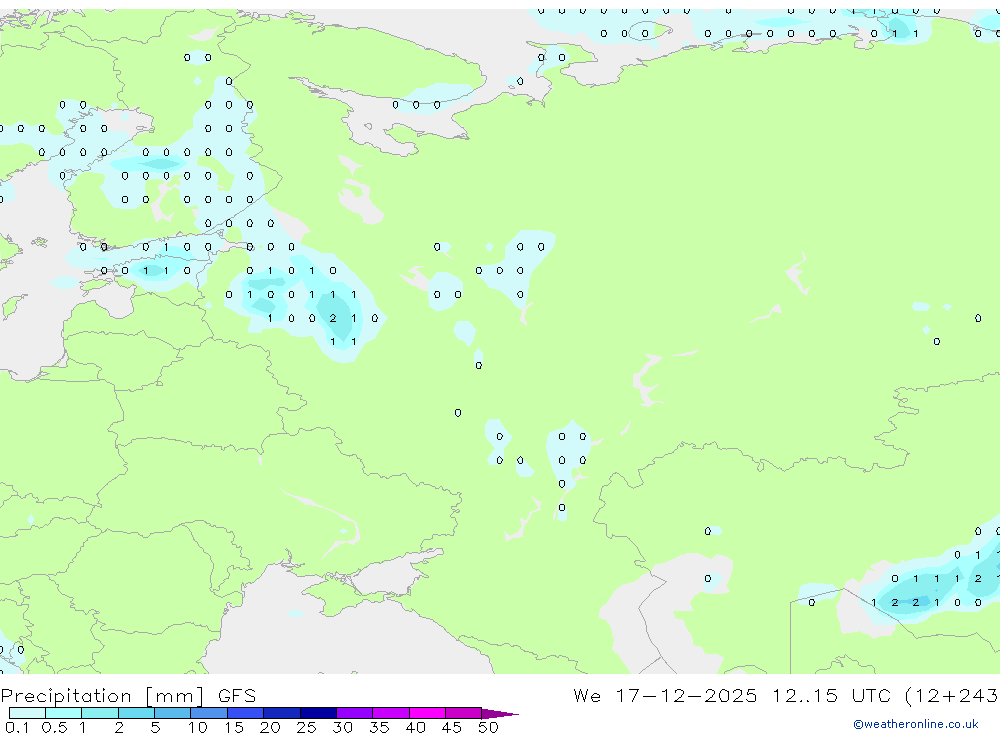
Task: Select the 30–35 mm violet legend swatch
Action: pyautogui.click(x=354, y=713)
